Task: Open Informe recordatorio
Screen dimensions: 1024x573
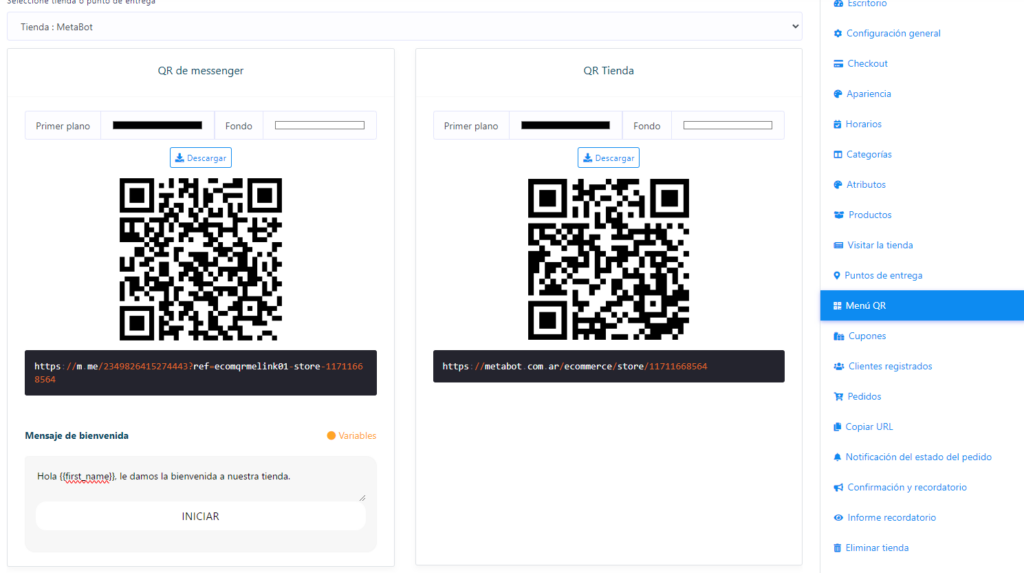Action: 891,517
